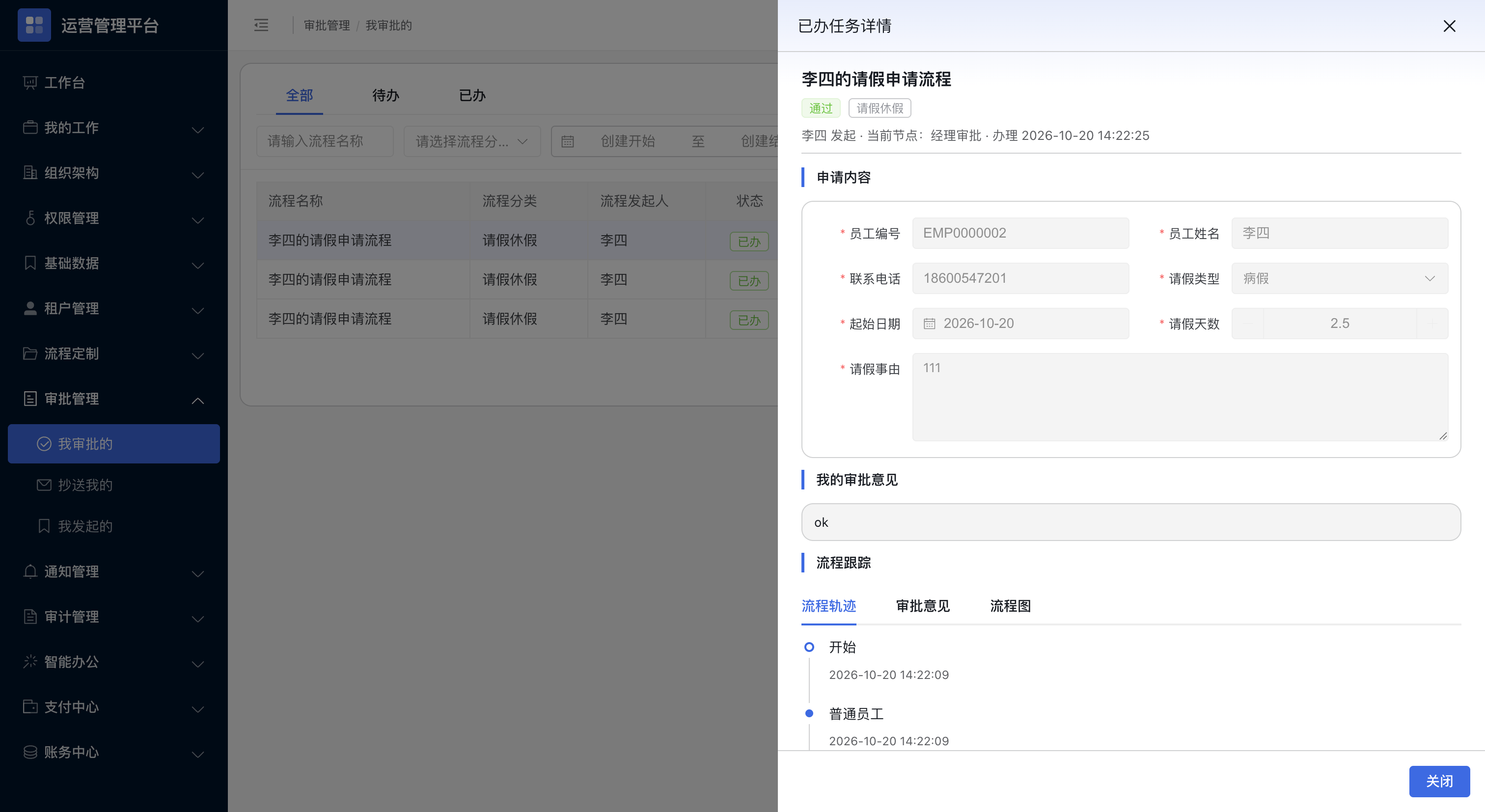
Task: Collapse the 审批管理 chevron
Action: [x=198, y=400]
